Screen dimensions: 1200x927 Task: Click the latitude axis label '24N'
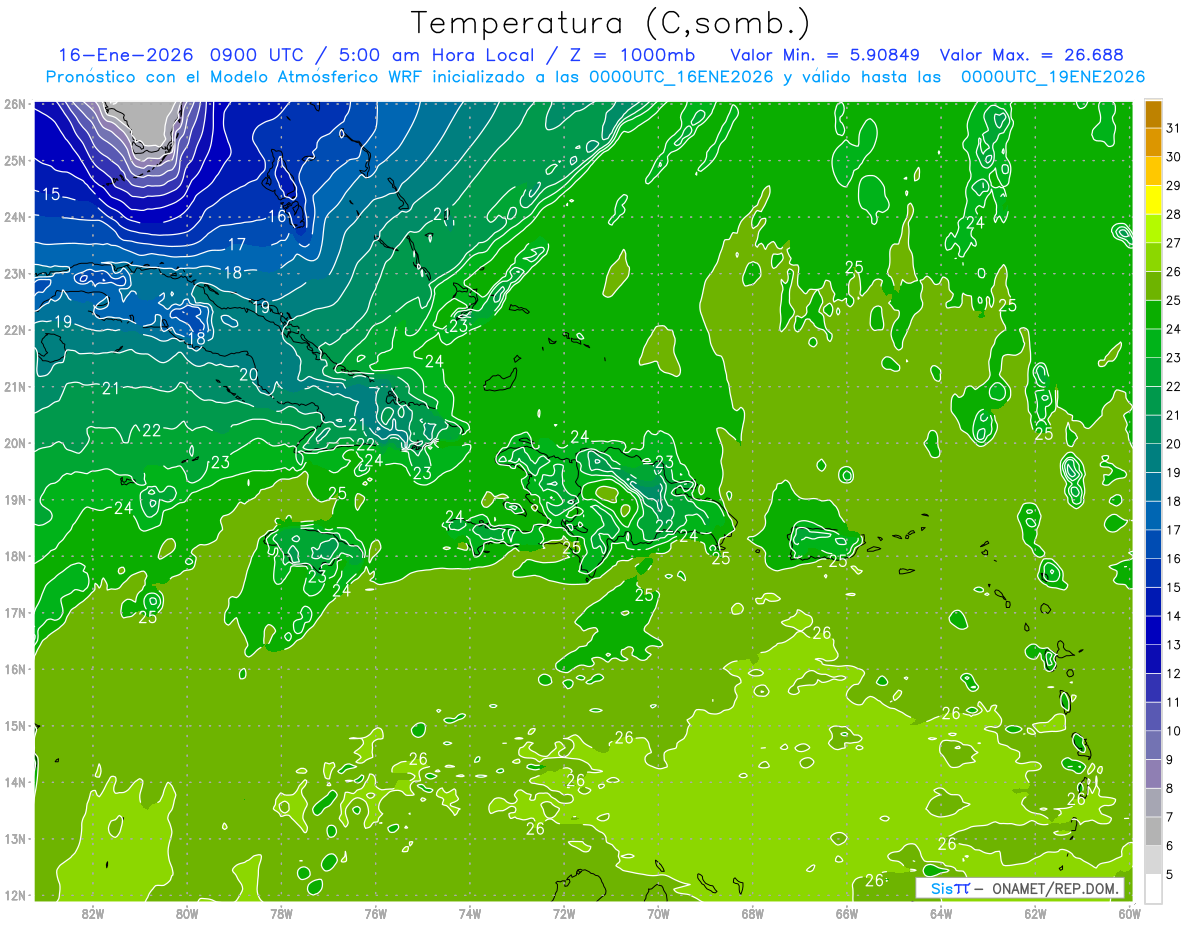[x=14, y=216]
